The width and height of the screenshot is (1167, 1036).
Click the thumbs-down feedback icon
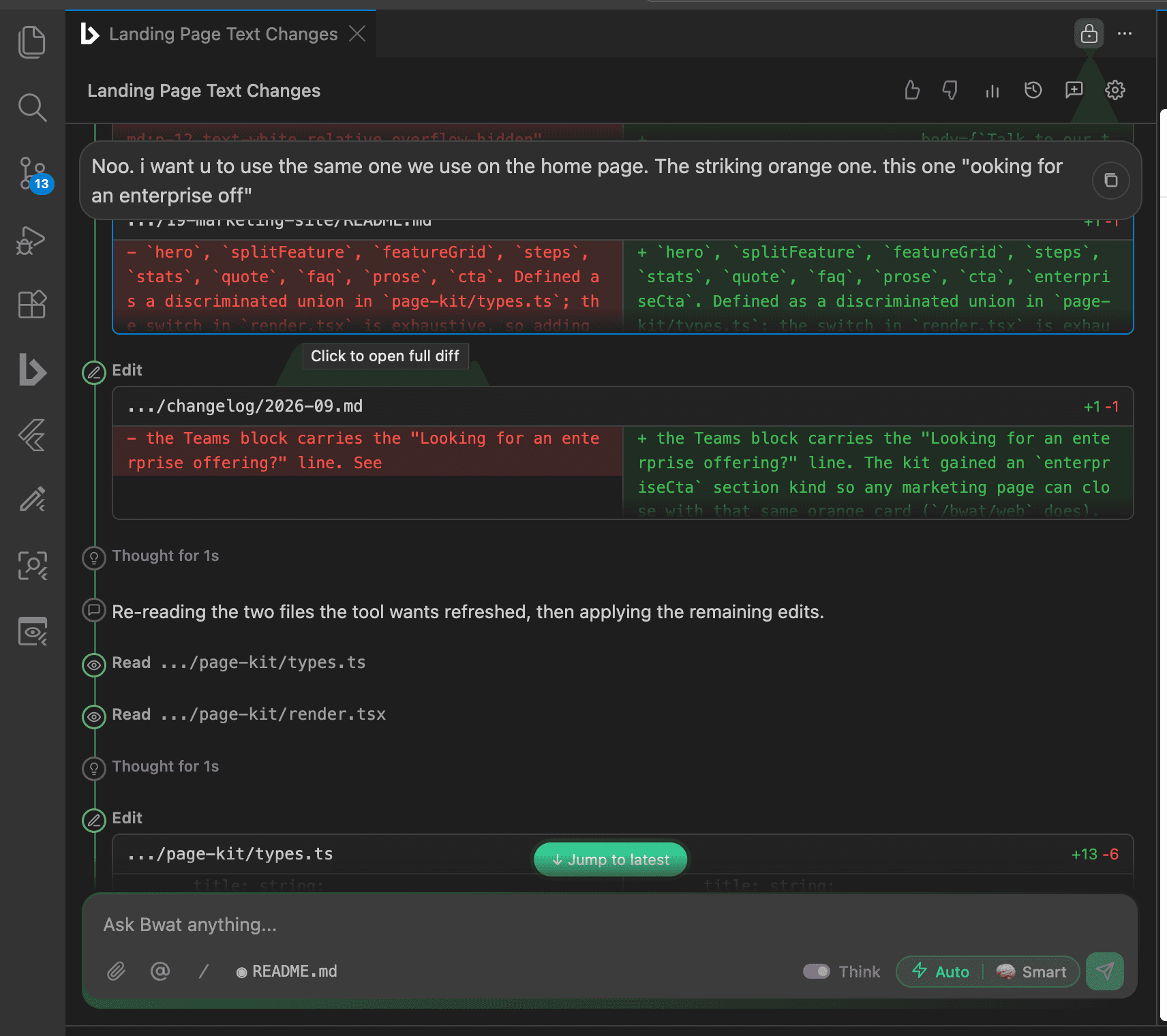[950, 90]
